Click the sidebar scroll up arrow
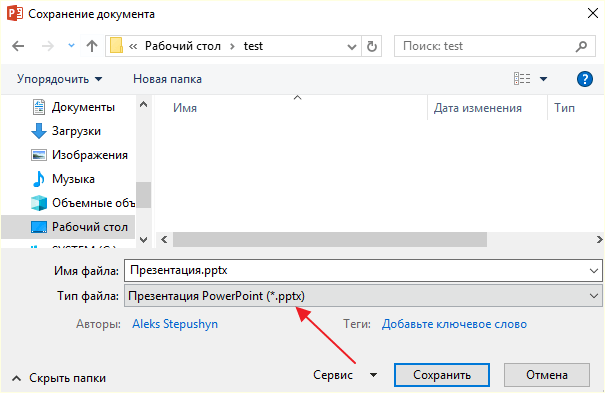This screenshot has height=393, width=605. 144,104
